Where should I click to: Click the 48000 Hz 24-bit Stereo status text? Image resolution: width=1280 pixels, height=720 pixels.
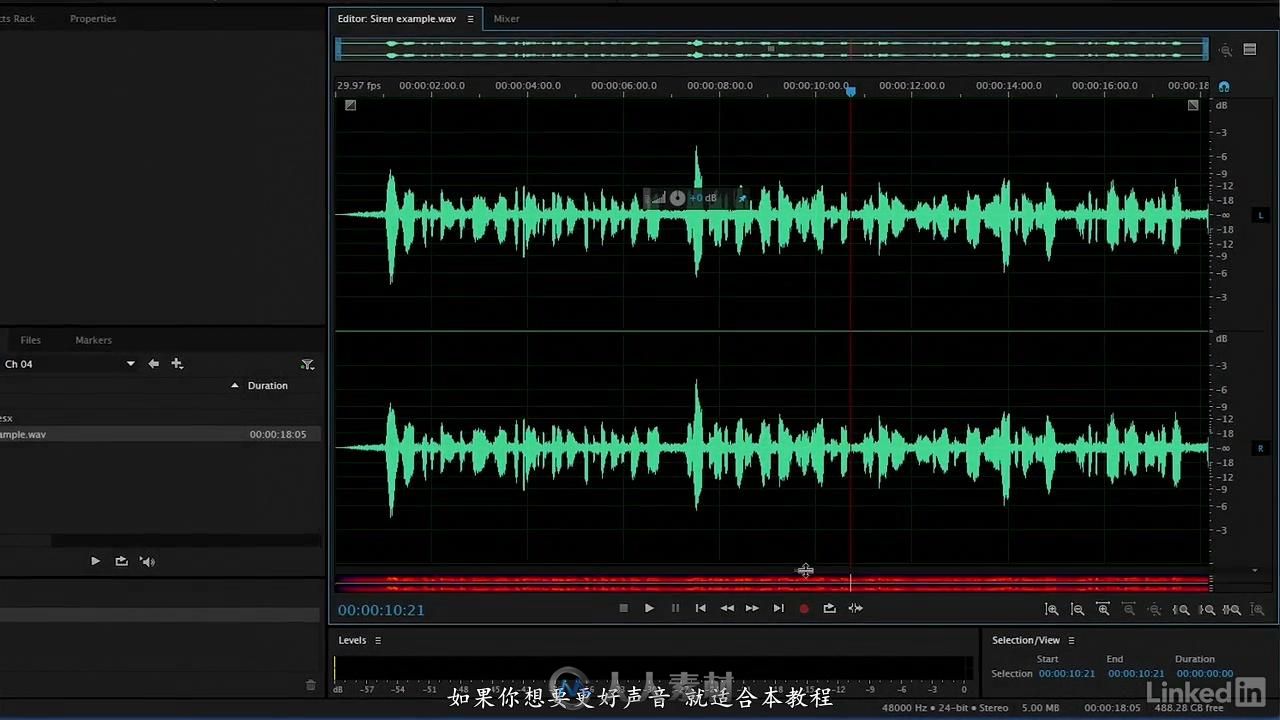[x=945, y=708]
